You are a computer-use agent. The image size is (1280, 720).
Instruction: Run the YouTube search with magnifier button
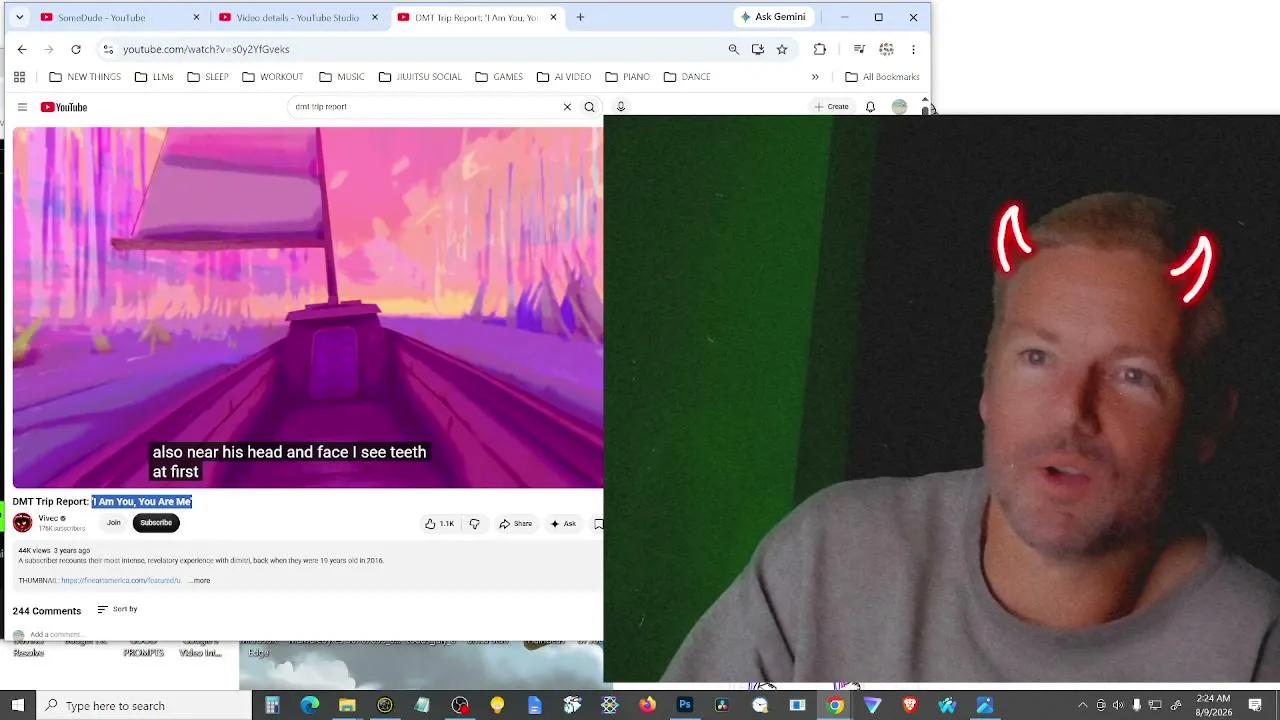pyautogui.click(x=590, y=107)
